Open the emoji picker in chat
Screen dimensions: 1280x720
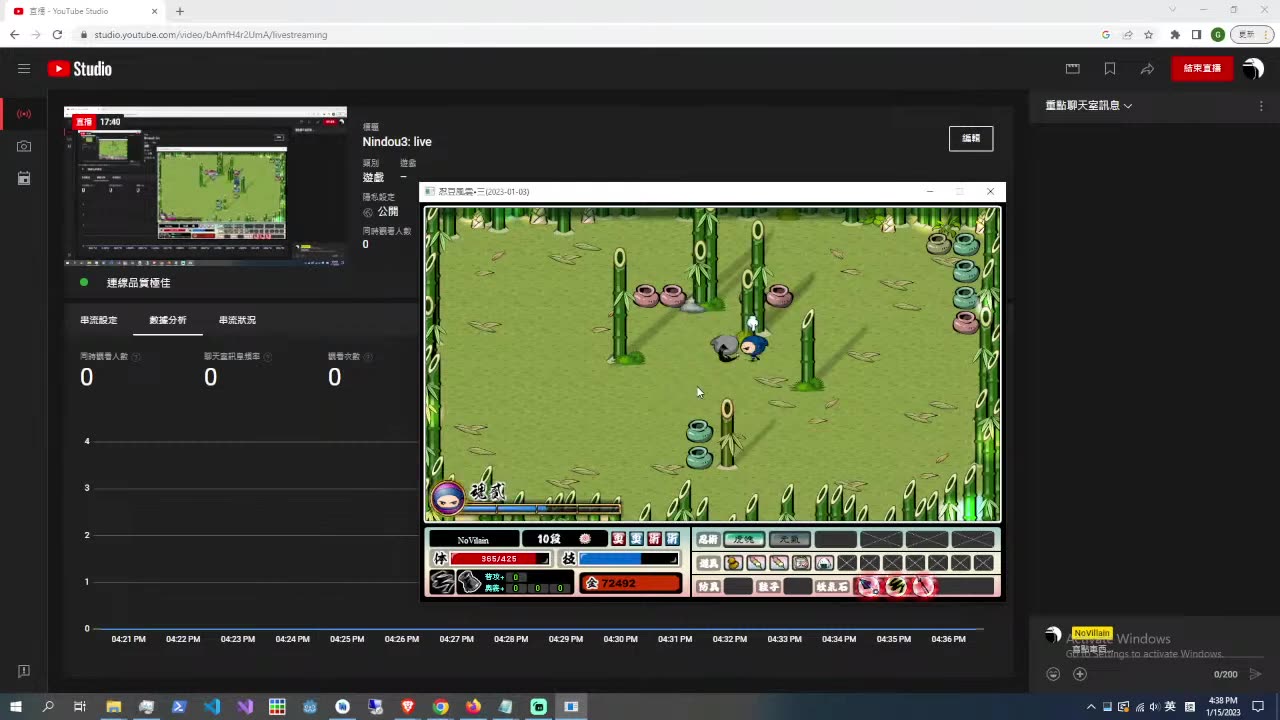pos(1053,674)
